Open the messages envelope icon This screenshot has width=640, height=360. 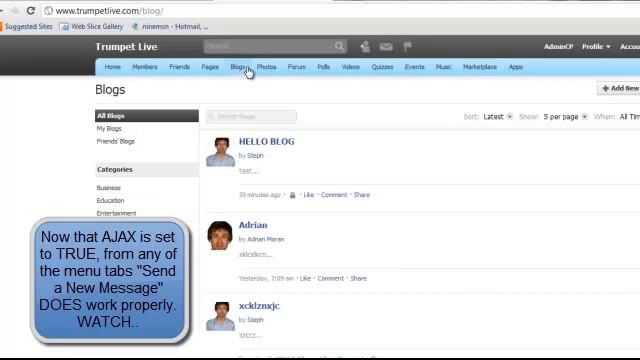click(386, 47)
